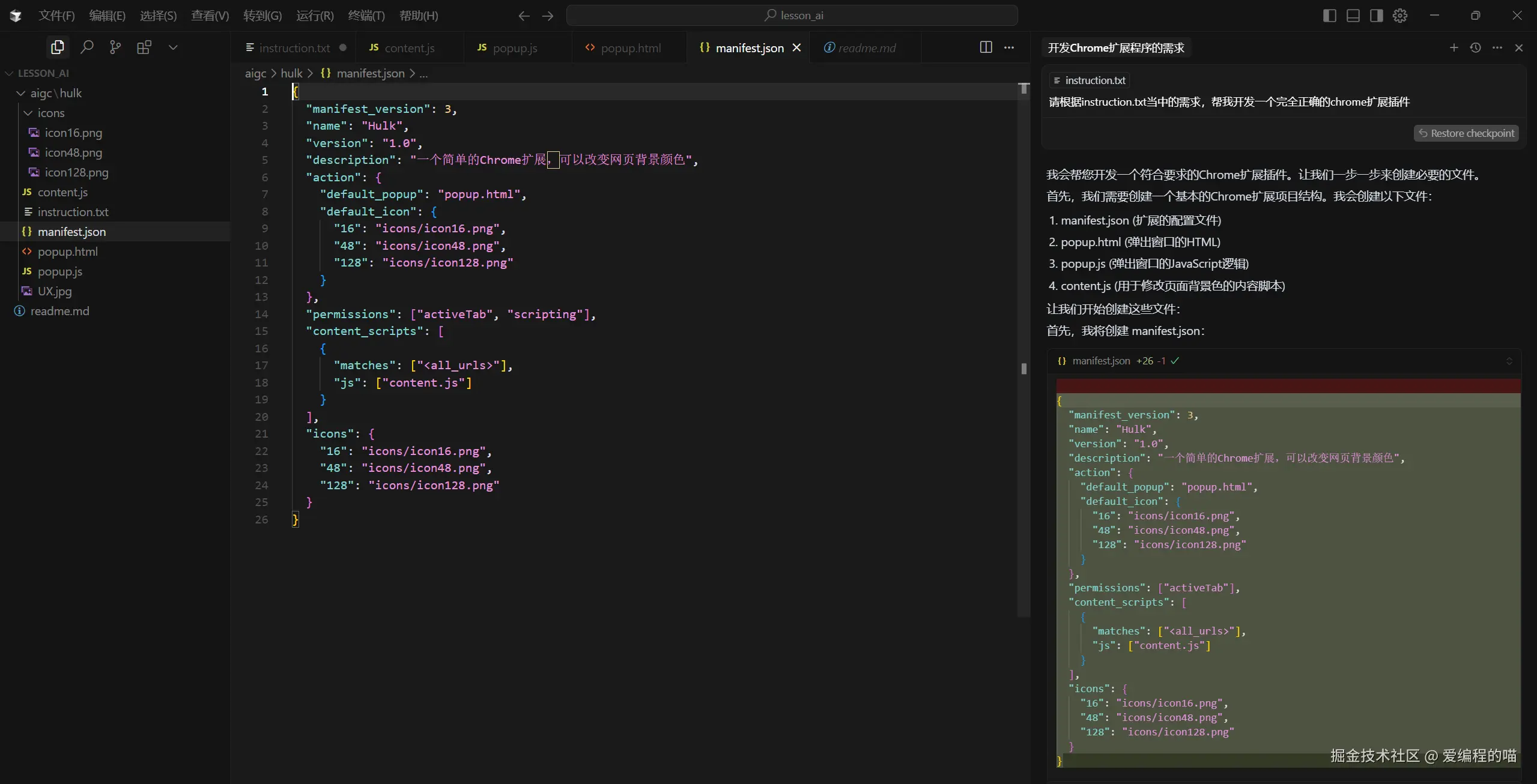Screen dimensions: 1537x784
Task: Click the Explorer files icon
Action: (58, 47)
